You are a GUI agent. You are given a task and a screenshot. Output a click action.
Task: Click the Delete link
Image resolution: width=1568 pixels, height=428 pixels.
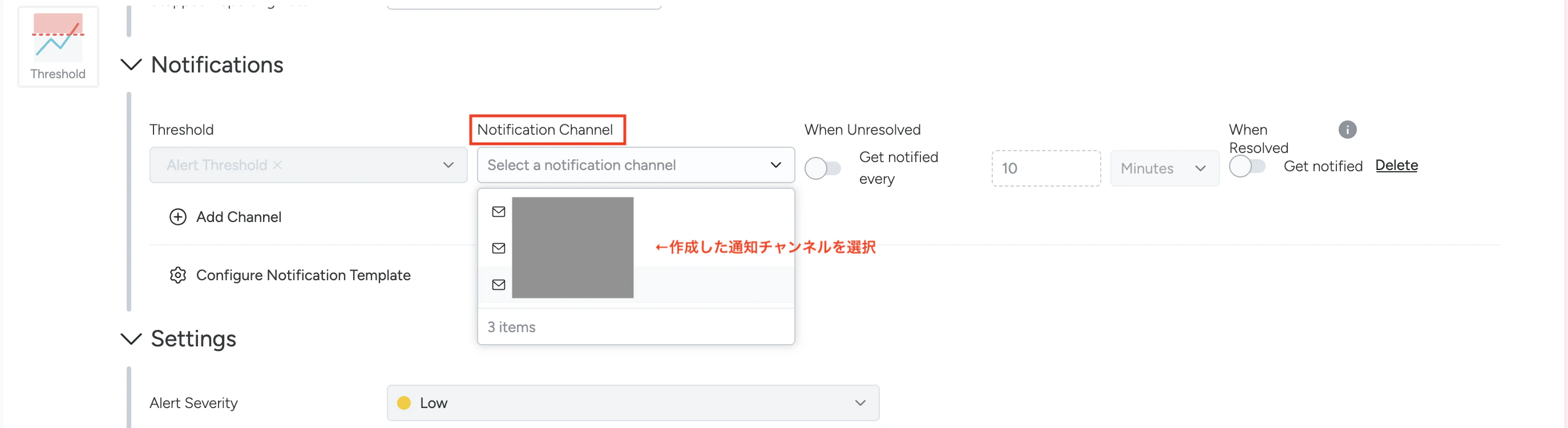[x=1396, y=165]
